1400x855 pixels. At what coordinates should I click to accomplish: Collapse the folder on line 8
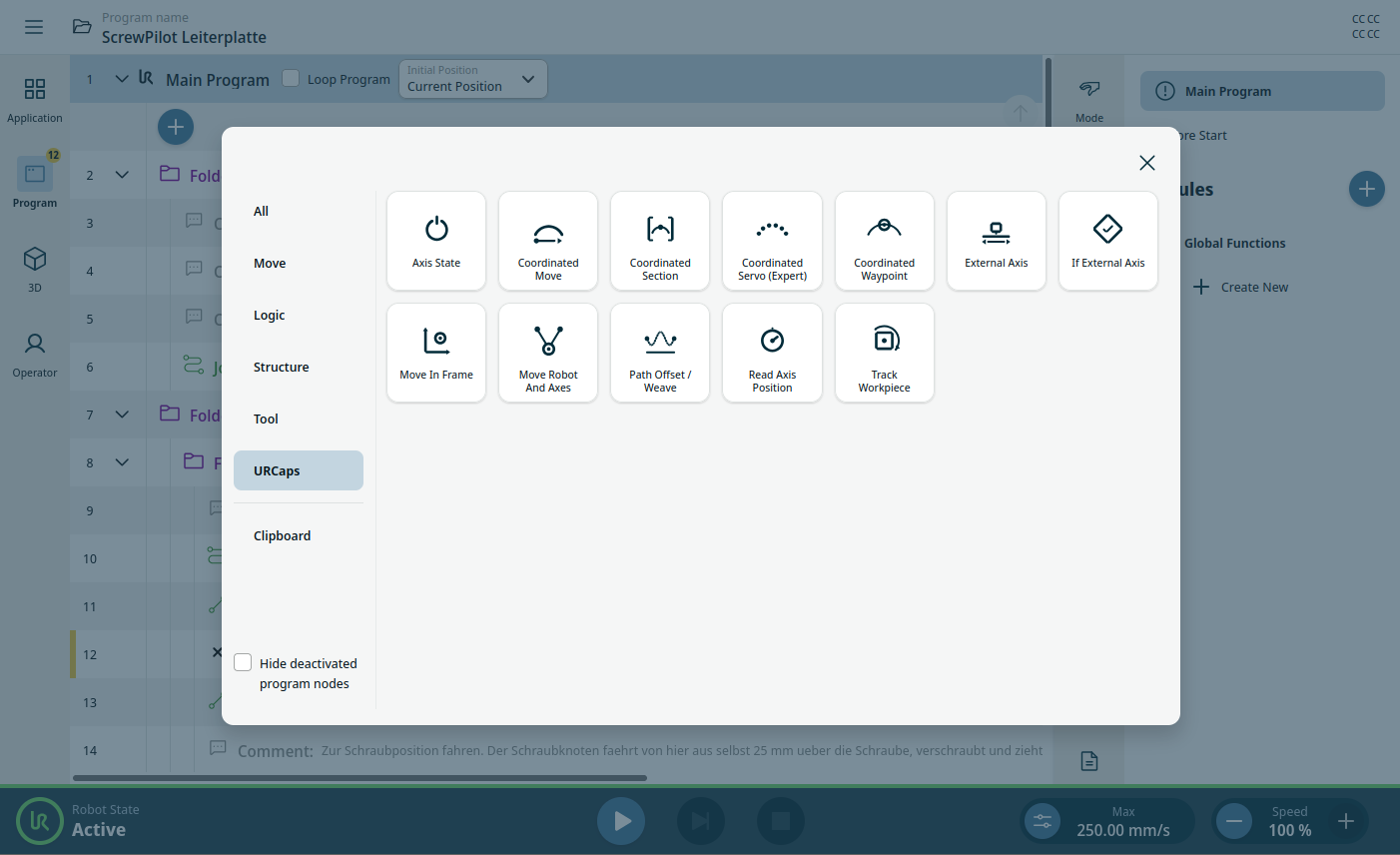[122, 462]
